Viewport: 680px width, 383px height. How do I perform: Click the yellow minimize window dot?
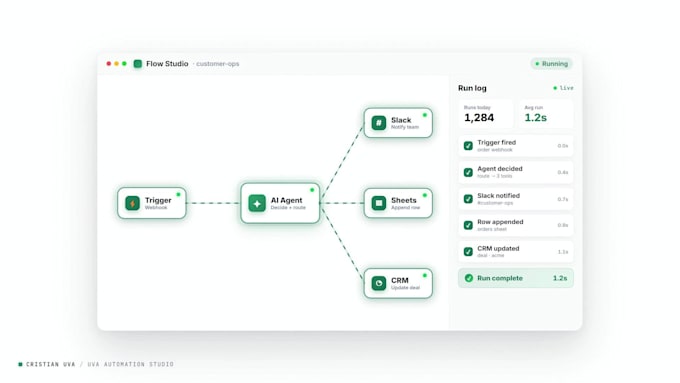(x=116, y=64)
